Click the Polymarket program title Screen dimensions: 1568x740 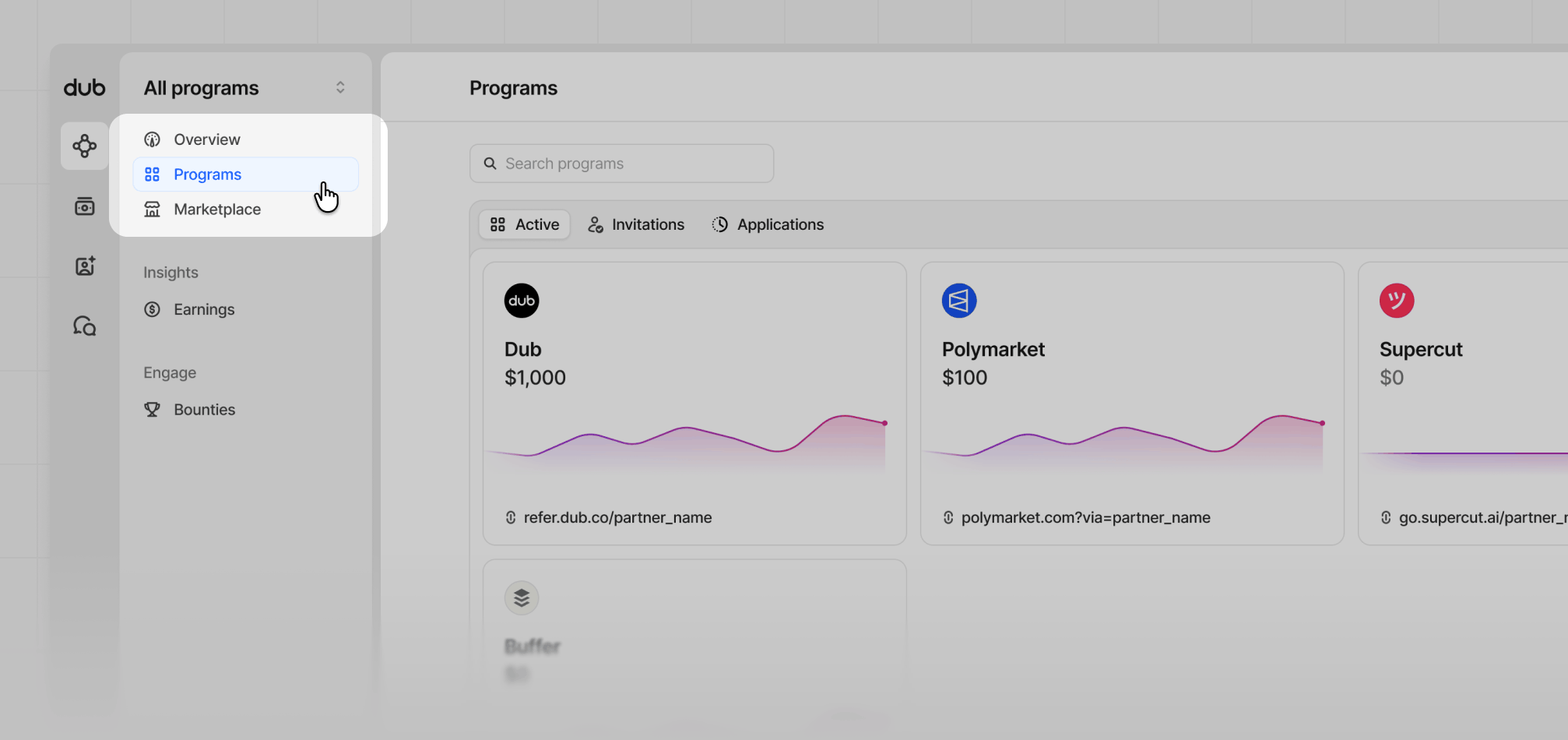point(993,350)
